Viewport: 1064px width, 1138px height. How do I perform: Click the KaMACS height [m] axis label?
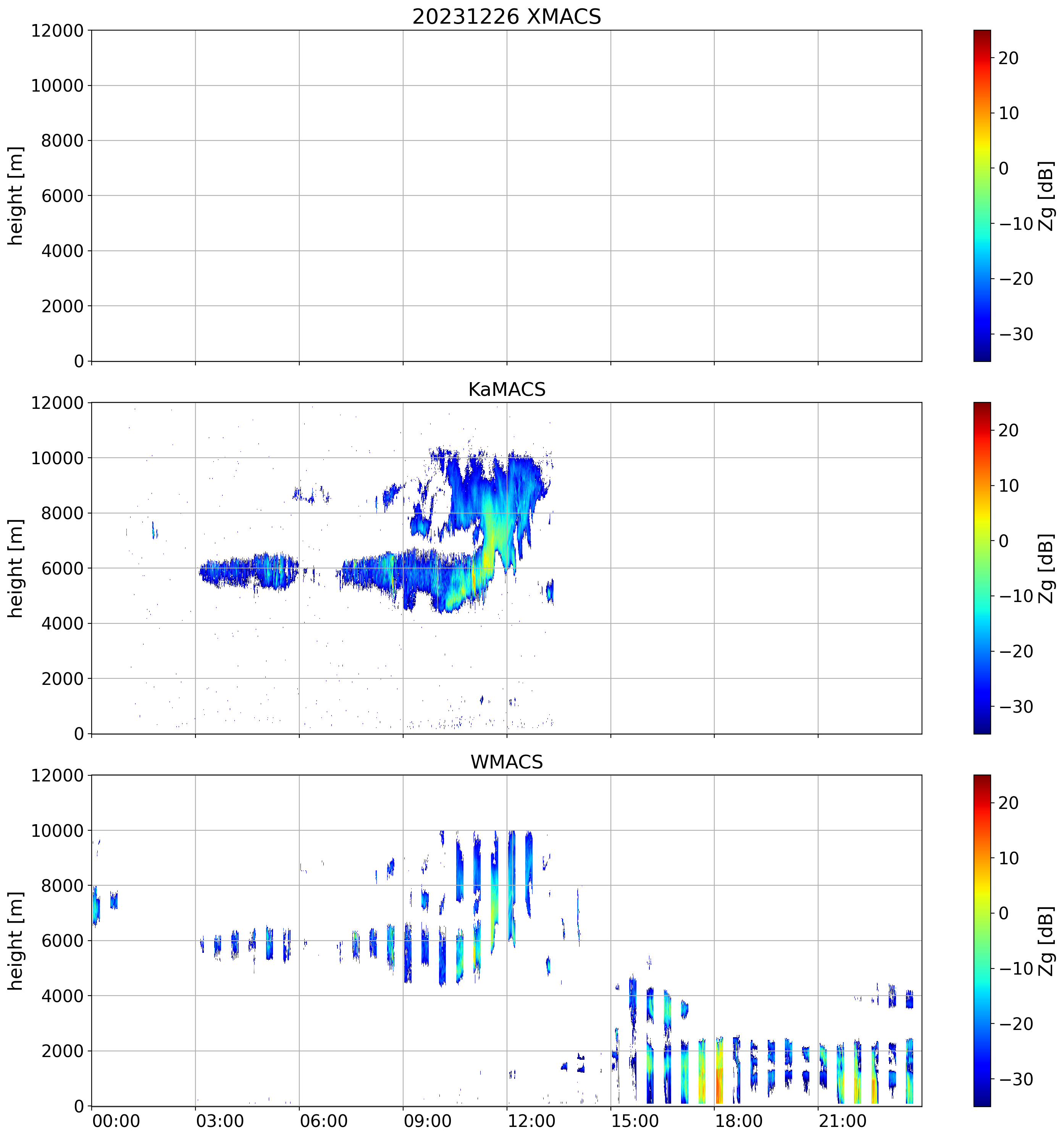coord(15,568)
